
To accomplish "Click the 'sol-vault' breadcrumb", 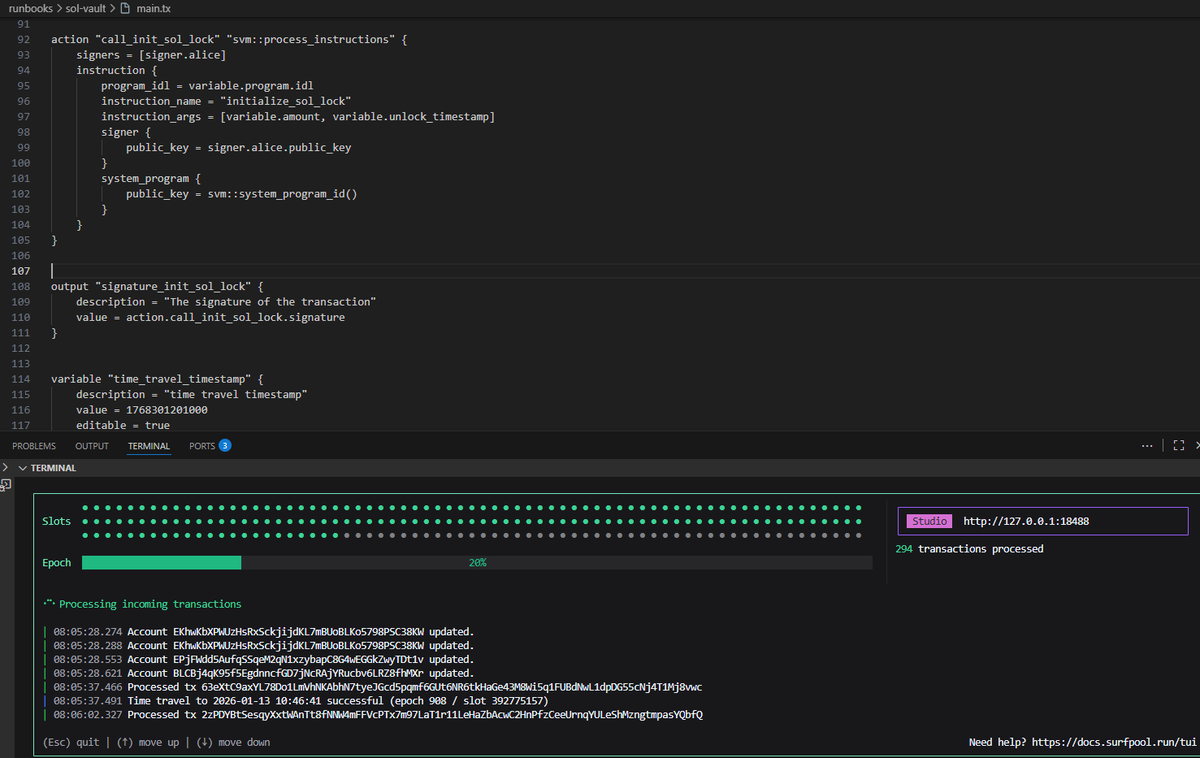I will [87, 8].
